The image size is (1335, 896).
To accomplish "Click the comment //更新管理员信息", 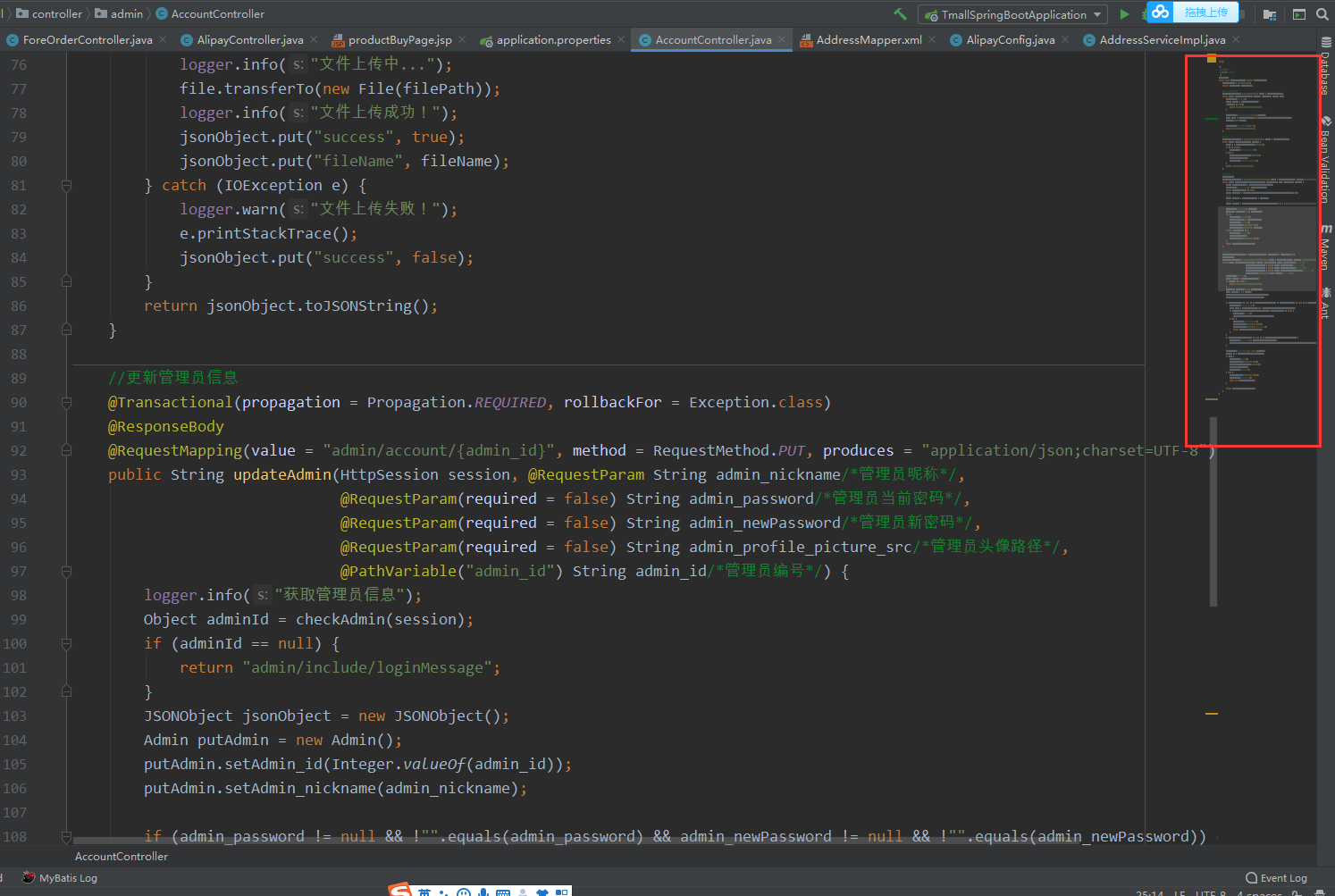I will point(173,378).
